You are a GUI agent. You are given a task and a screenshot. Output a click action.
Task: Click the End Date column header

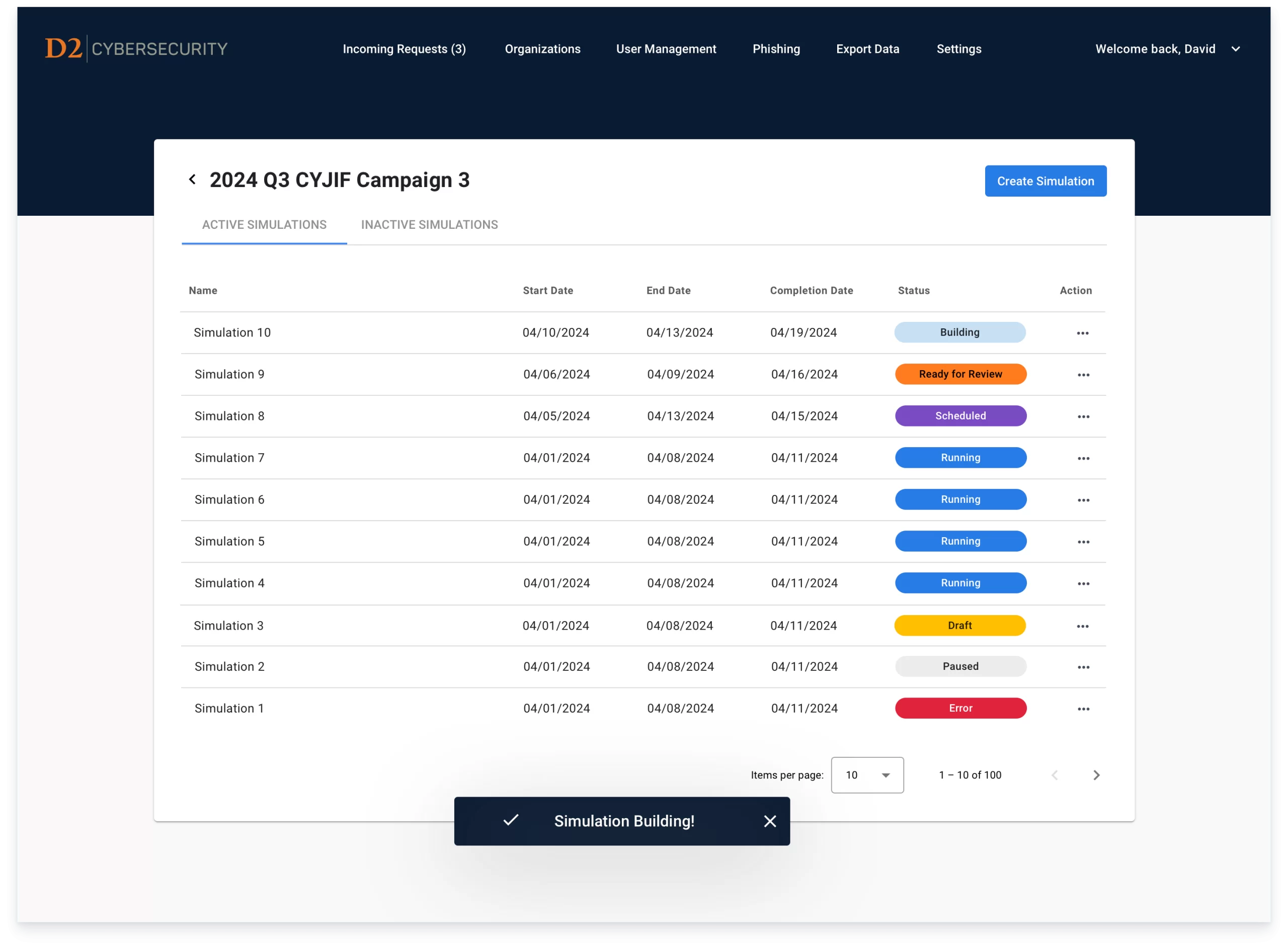[x=668, y=290]
